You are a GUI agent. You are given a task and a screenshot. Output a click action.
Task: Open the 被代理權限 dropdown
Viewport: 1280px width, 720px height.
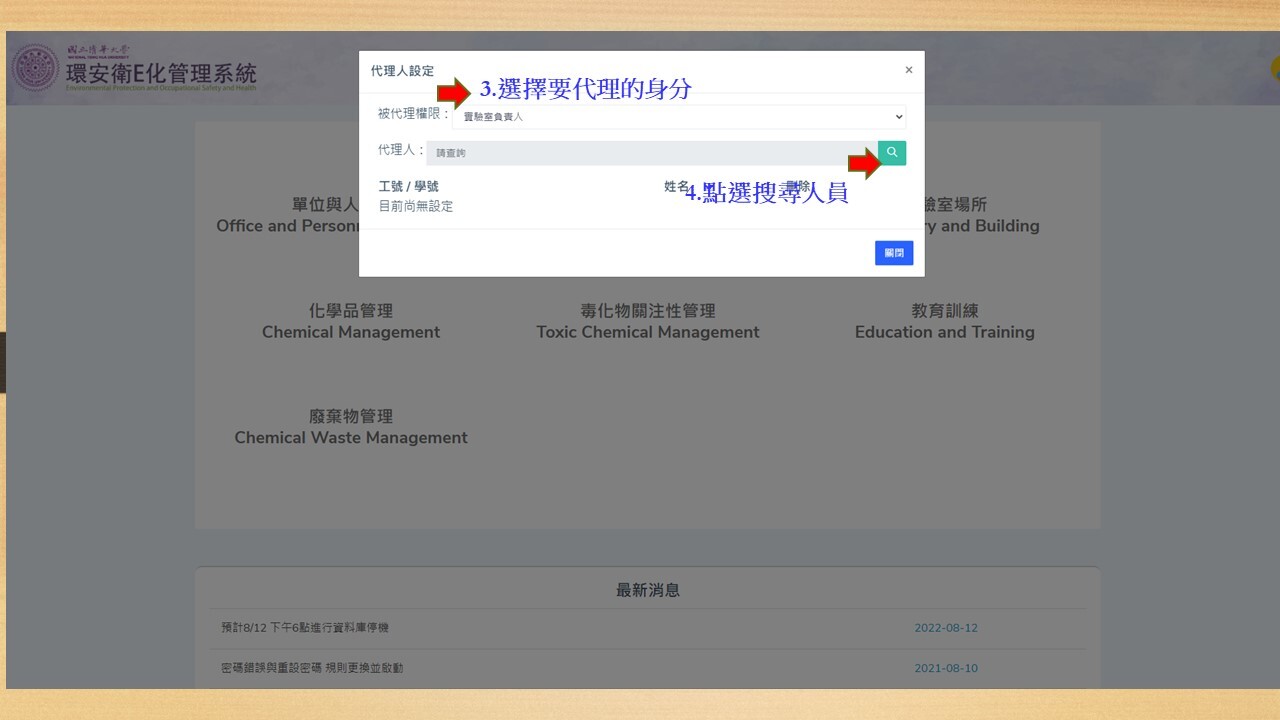click(x=679, y=117)
